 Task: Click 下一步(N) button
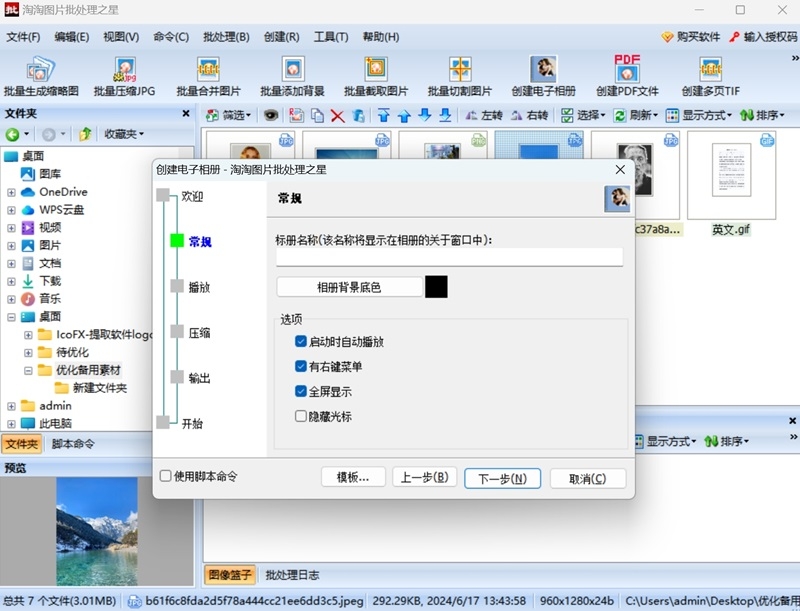tap(503, 478)
